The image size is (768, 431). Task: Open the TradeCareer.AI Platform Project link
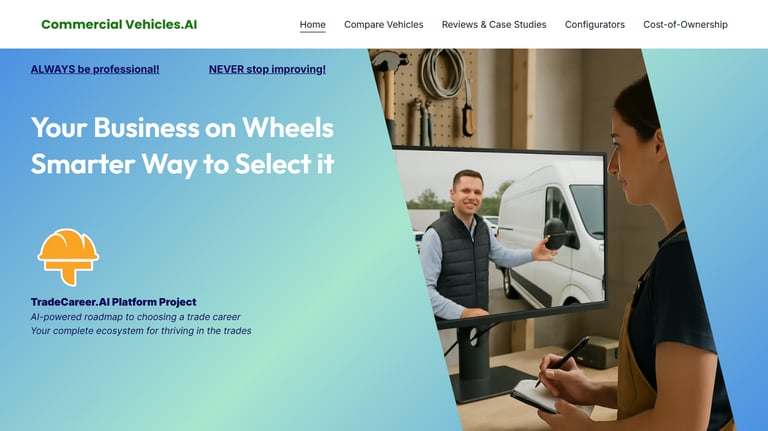tap(114, 302)
